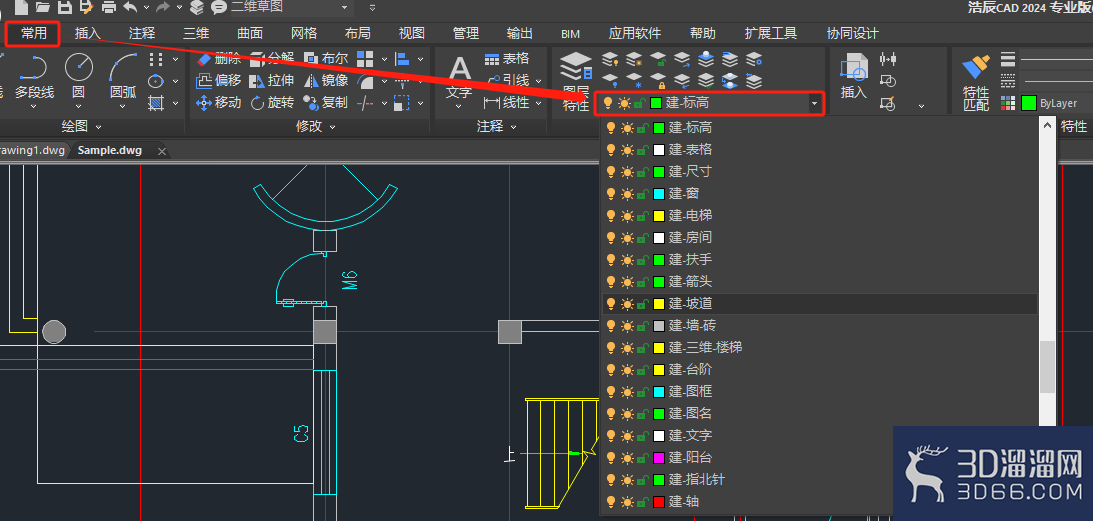
Task: Click the Explode (分解) tool
Action: tap(272, 58)
